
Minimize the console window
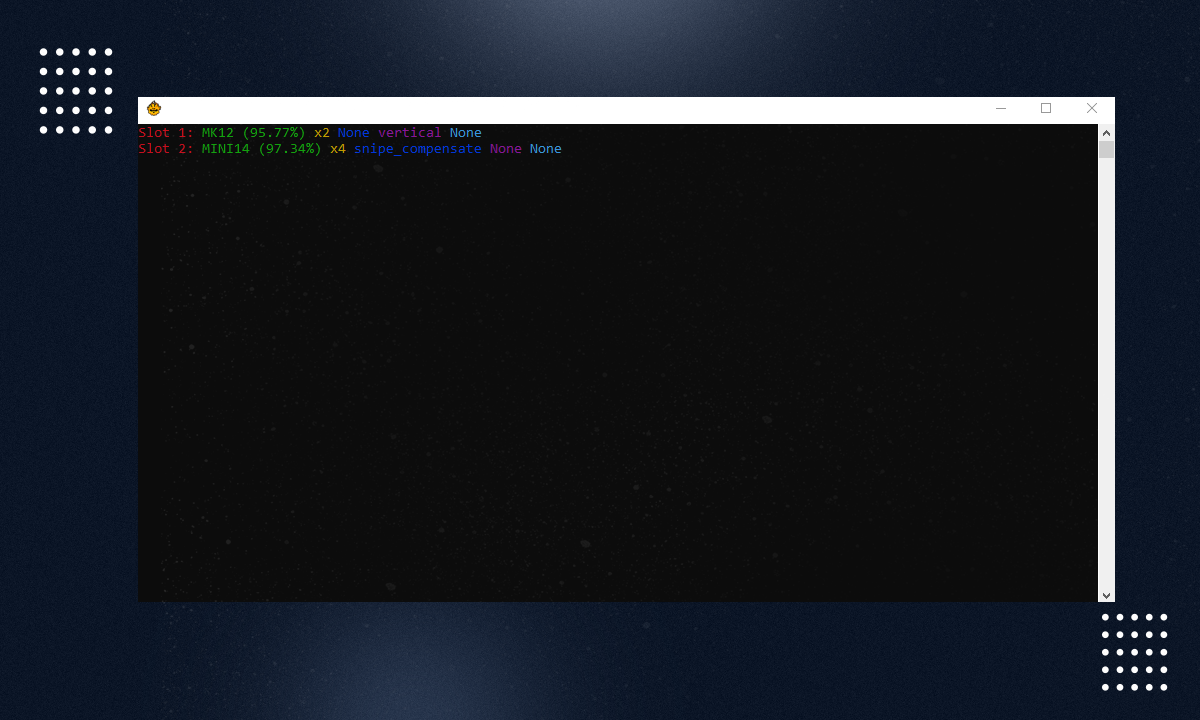[x=1001, y=108]
